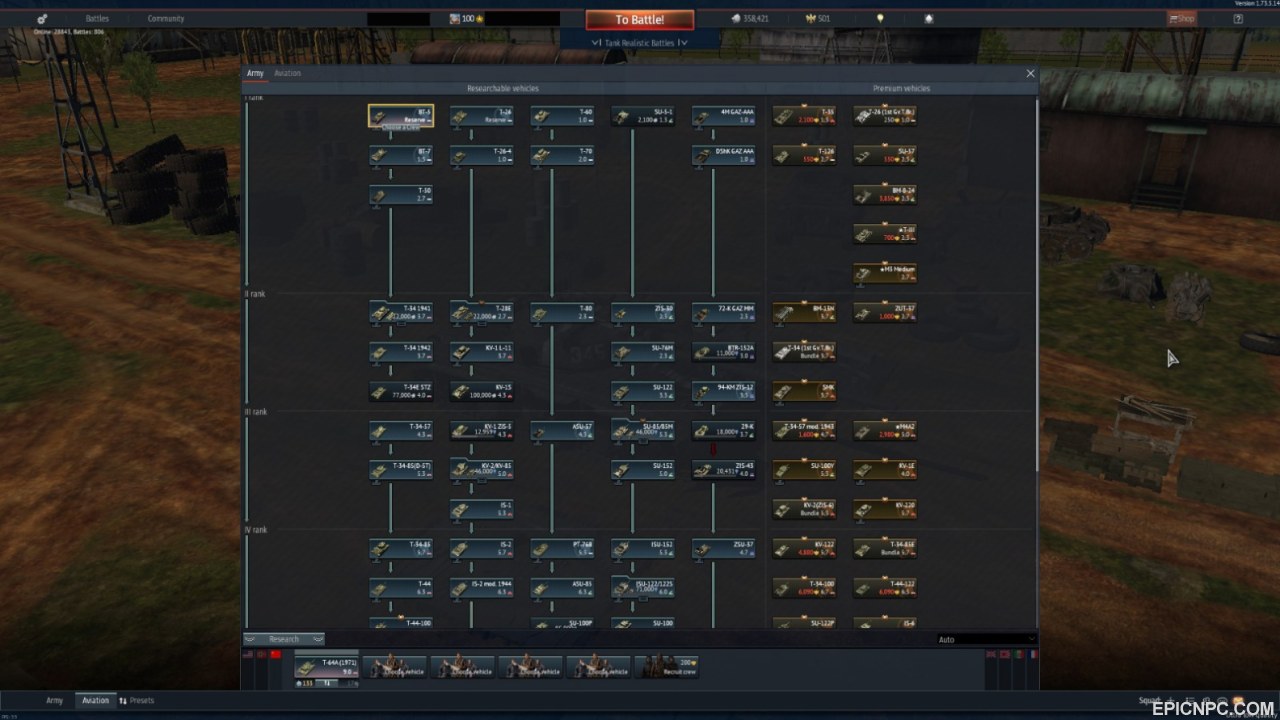1280x720 pixels.
Task: Select the premium KV-122 tank card
Action: [x=805, y=548]
